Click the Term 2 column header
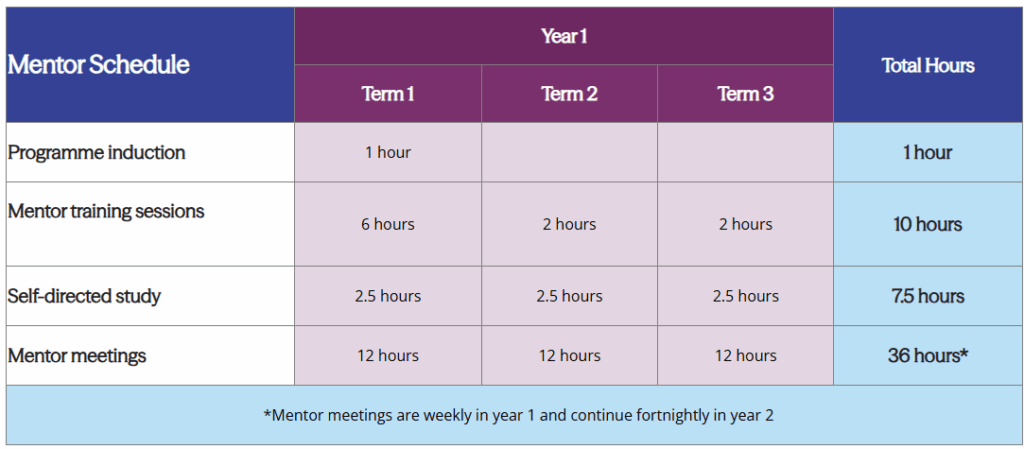Viewport: 1024px width, 449px height. (x=569, y=94)
